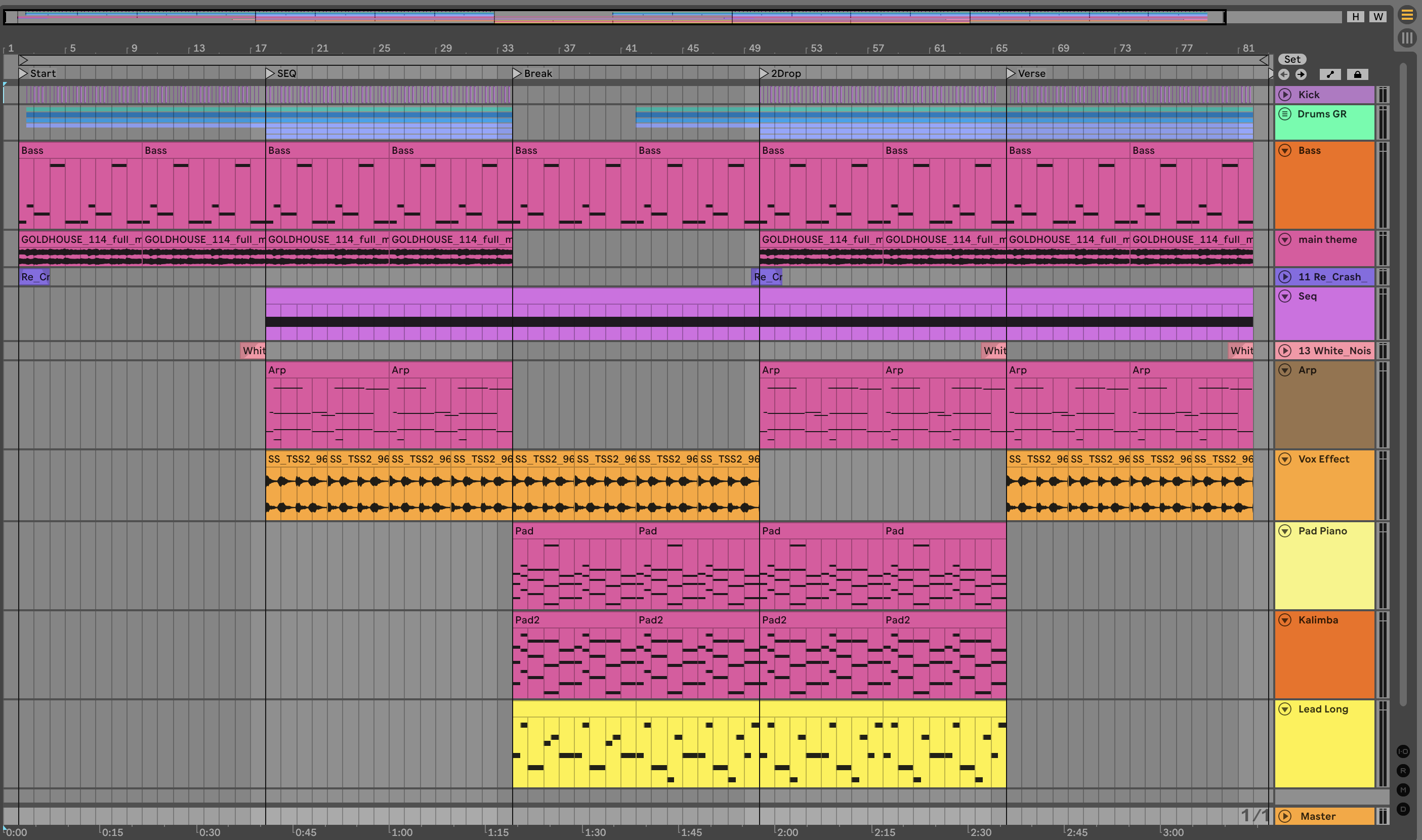Click optimize arrangement width W button

tap(1378, 16)
